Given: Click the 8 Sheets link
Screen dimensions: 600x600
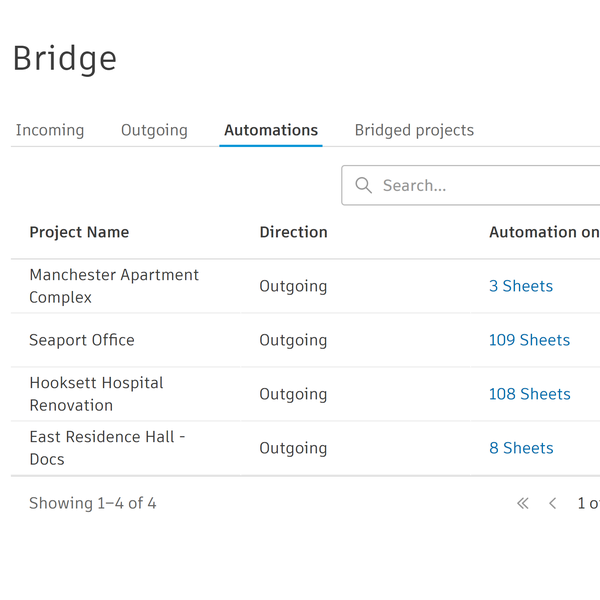Looking at the screenshot, I should click(521, 448).
